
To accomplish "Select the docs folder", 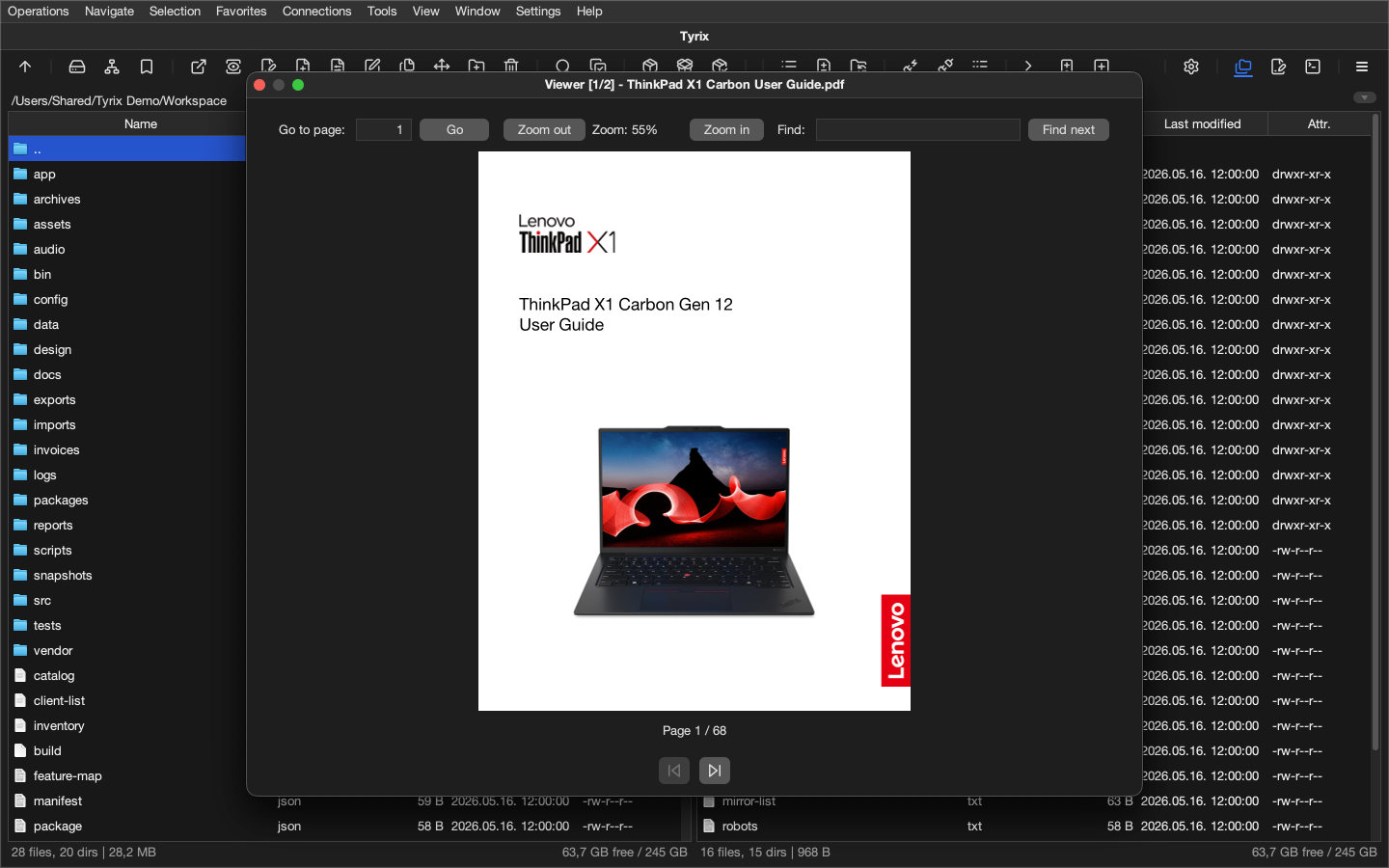I will click(127, 374).
